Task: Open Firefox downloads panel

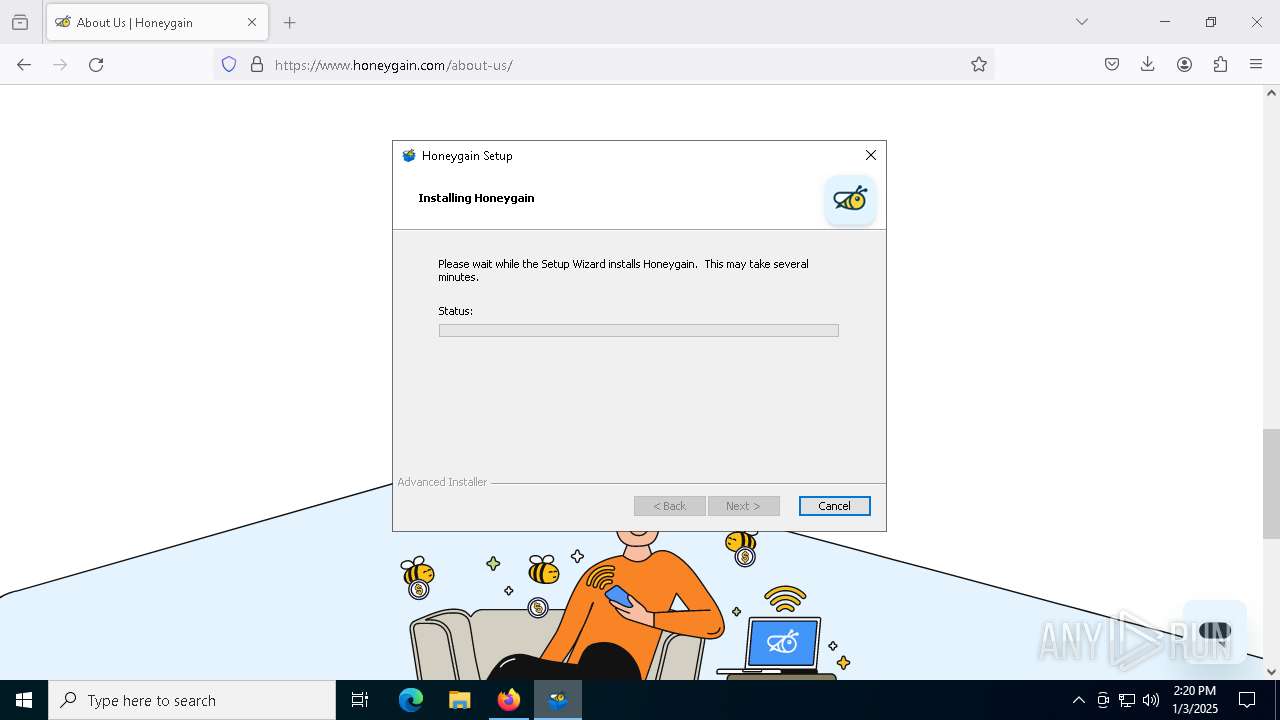Action: pyautogui.click(x=1147, y=64)
